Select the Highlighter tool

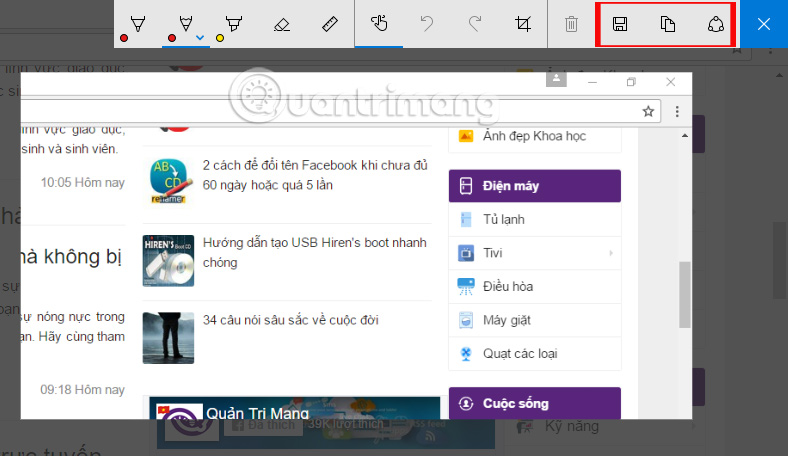pos(234,24)
